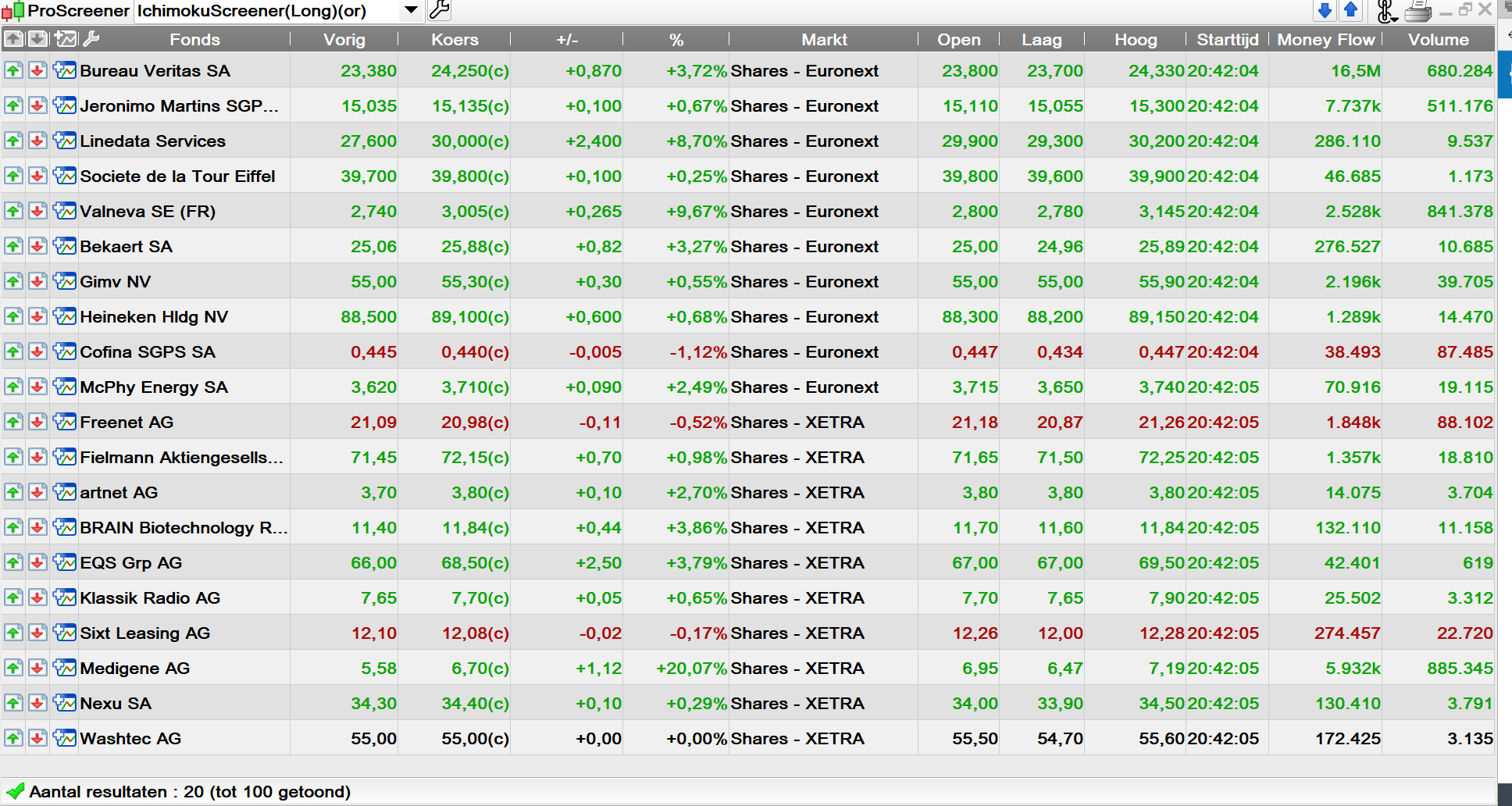Click red down arrow for BRAIN Biotechnology row

[37, 527]
